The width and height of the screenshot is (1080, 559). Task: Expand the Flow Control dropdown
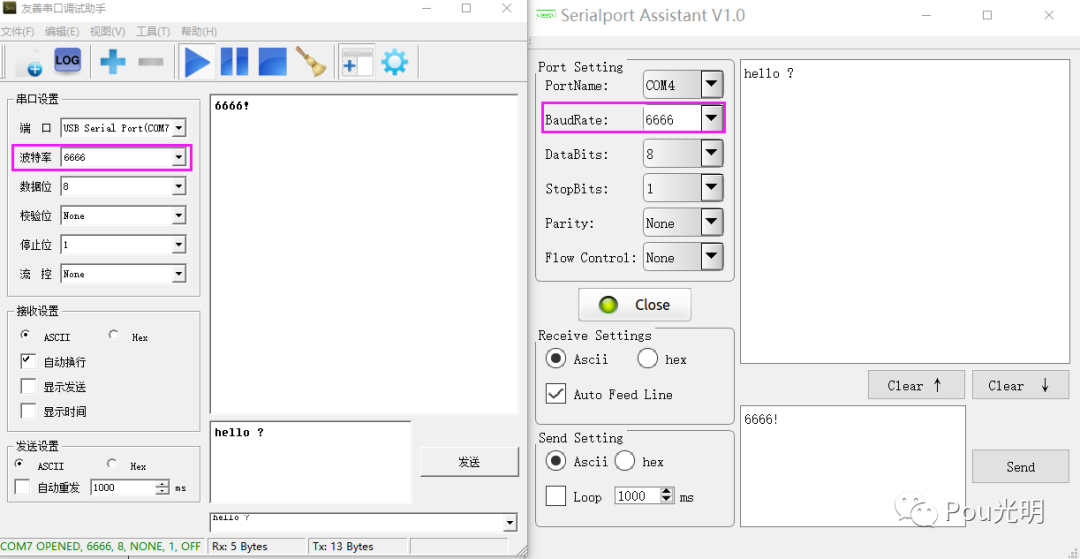(x=712, y=257)
